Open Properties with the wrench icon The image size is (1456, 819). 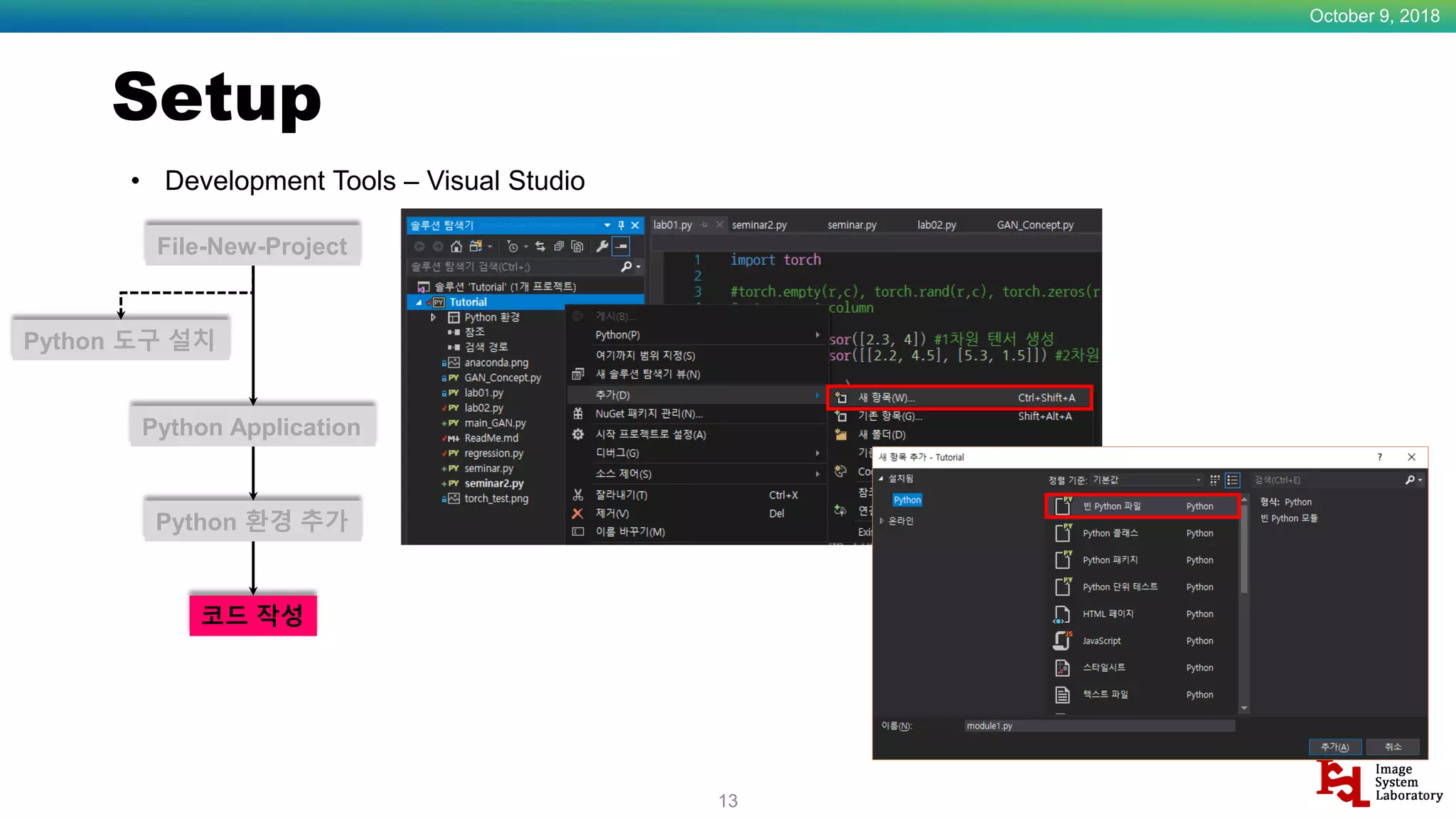point(602,246)
